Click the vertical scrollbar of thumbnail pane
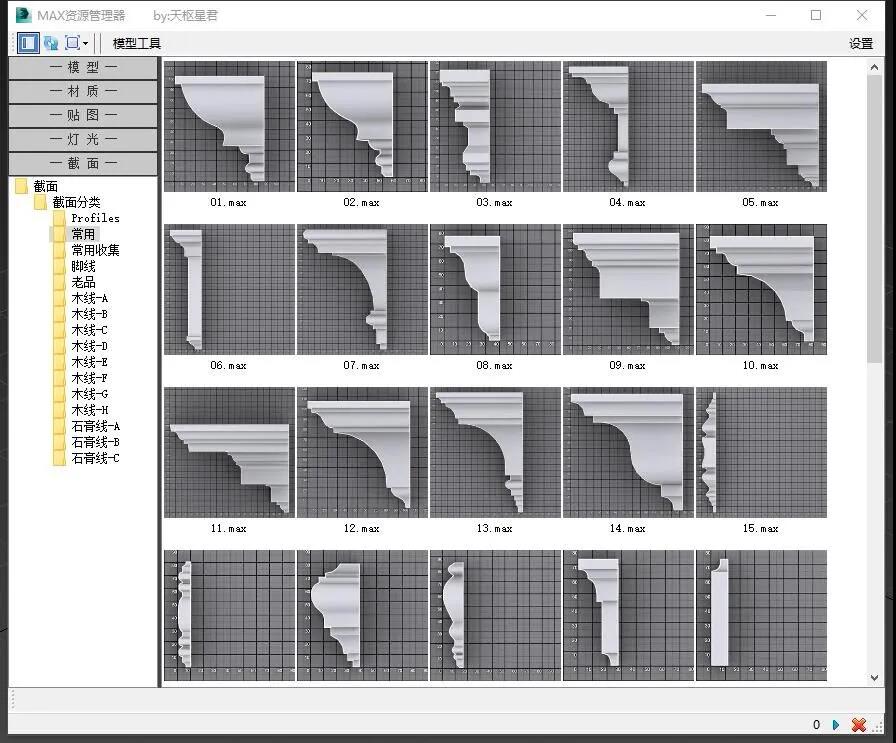Image resolution: width=896 pixels, height=743 pixels. 876,370
